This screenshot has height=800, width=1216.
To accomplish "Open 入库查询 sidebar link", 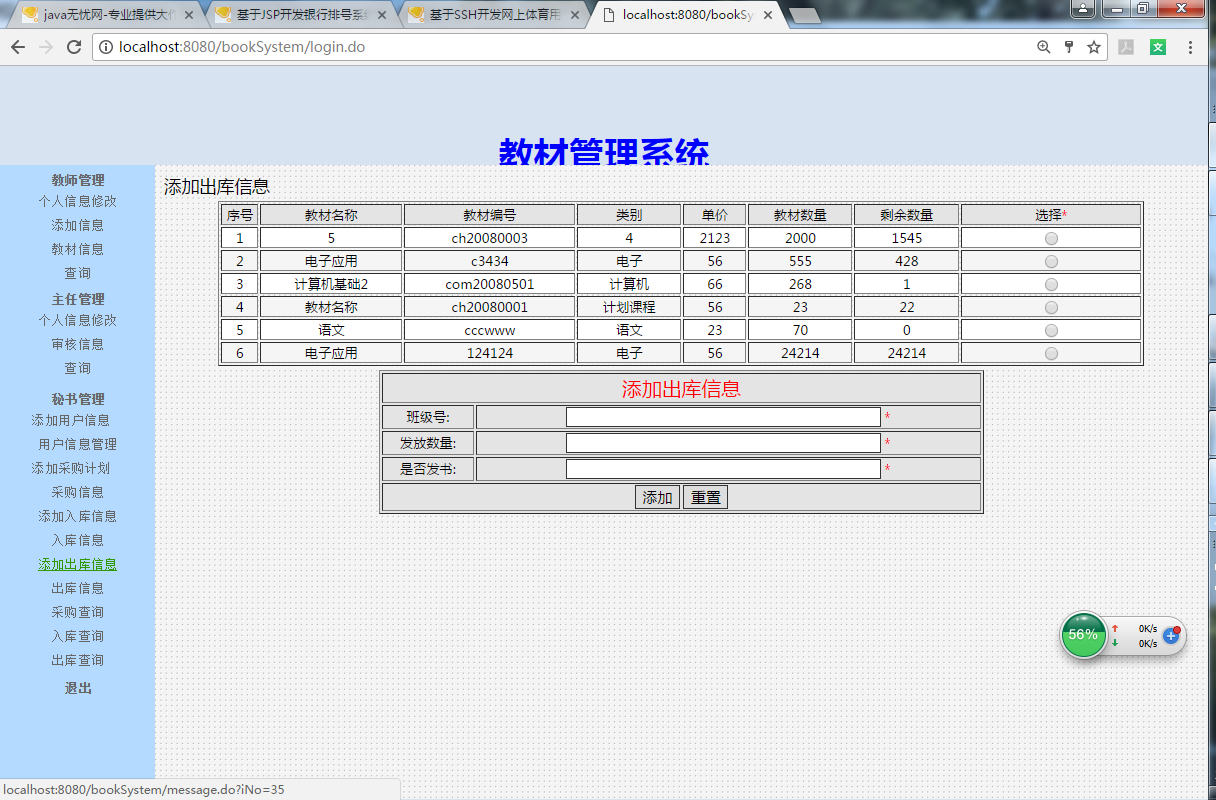I will coord(77,636).
